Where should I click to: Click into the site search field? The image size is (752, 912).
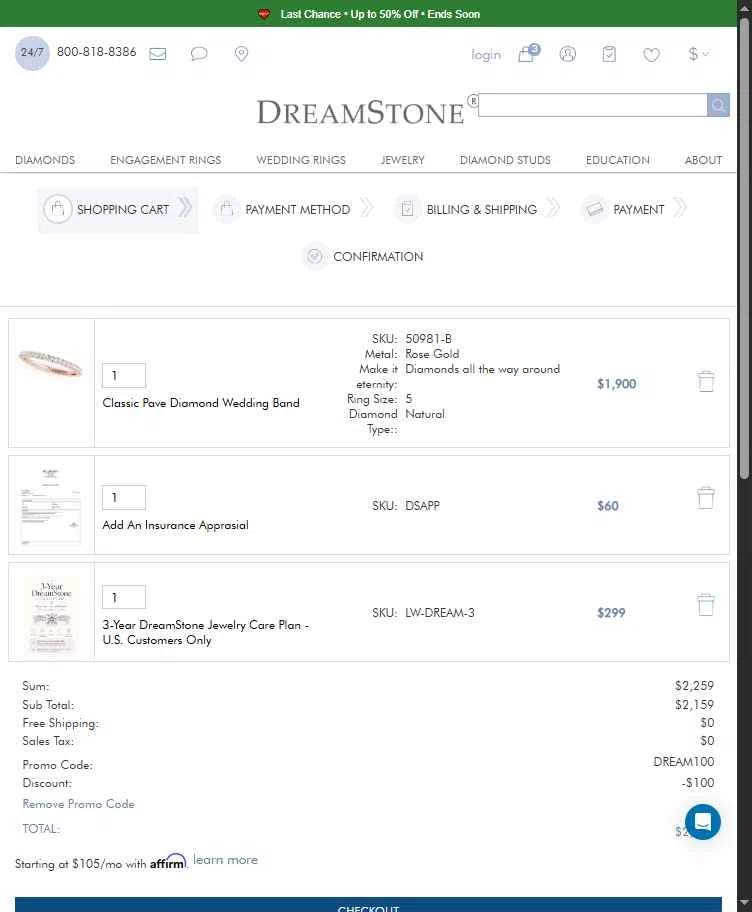pos(593,105)
